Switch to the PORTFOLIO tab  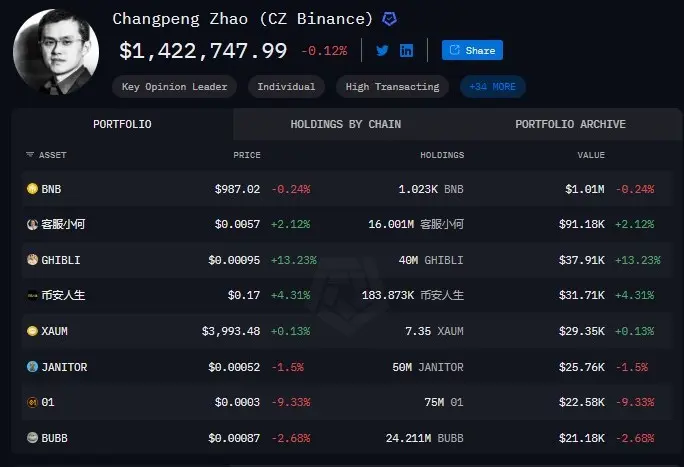click(x=122, y=124)
